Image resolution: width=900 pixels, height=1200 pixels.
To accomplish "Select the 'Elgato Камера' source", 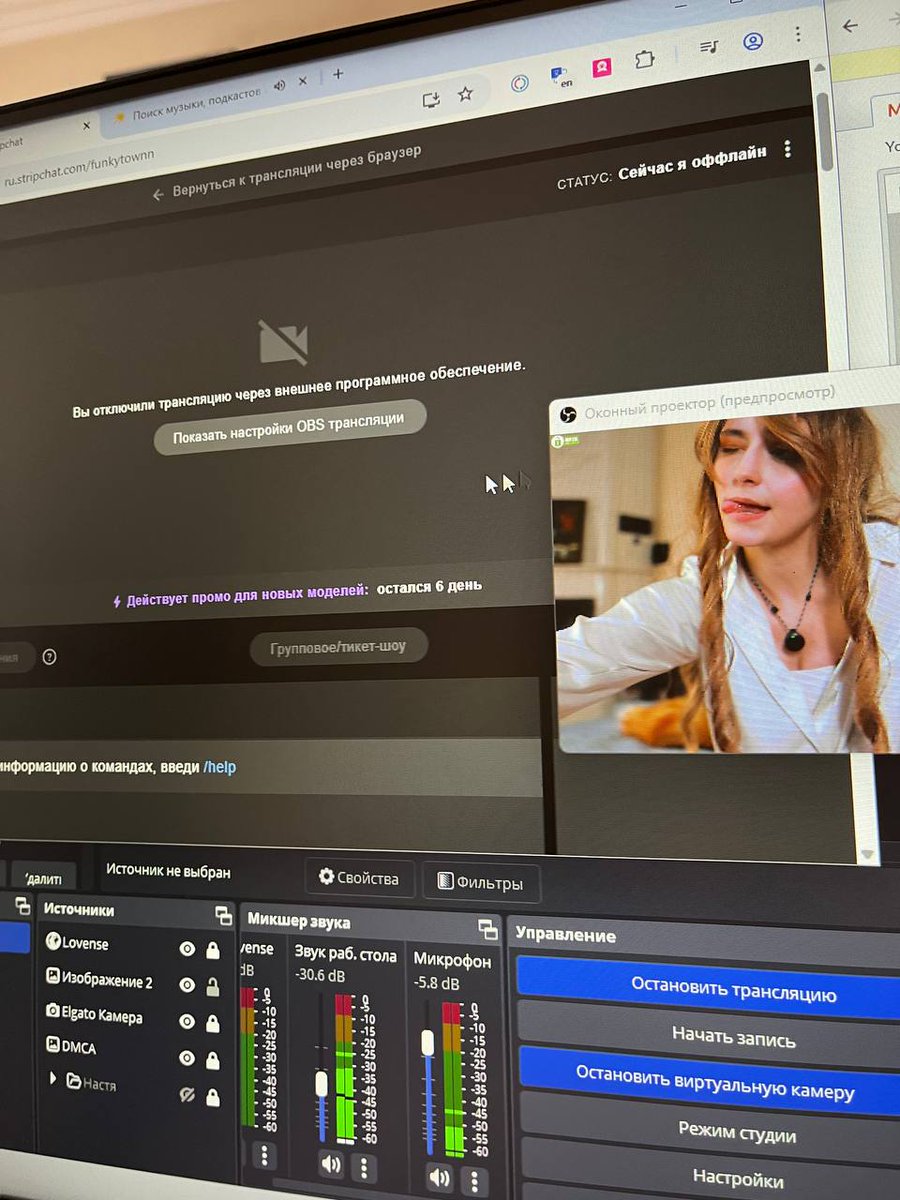I will pyautogui.click(x=94, y=1015).
